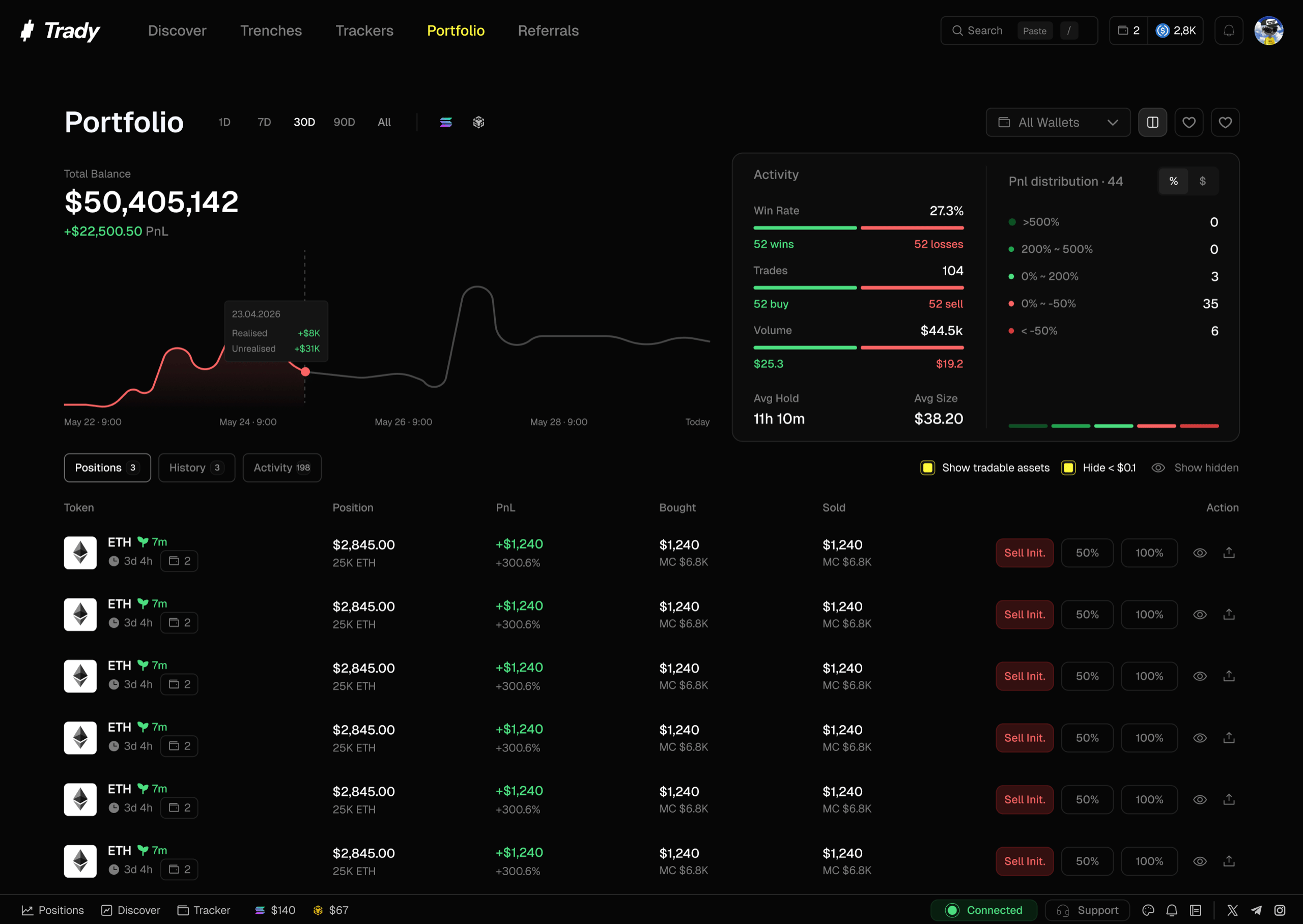Screen dimensions: 1303x924
Task: Click the rightmost heart icon
Action: [x=1225, y=122]
